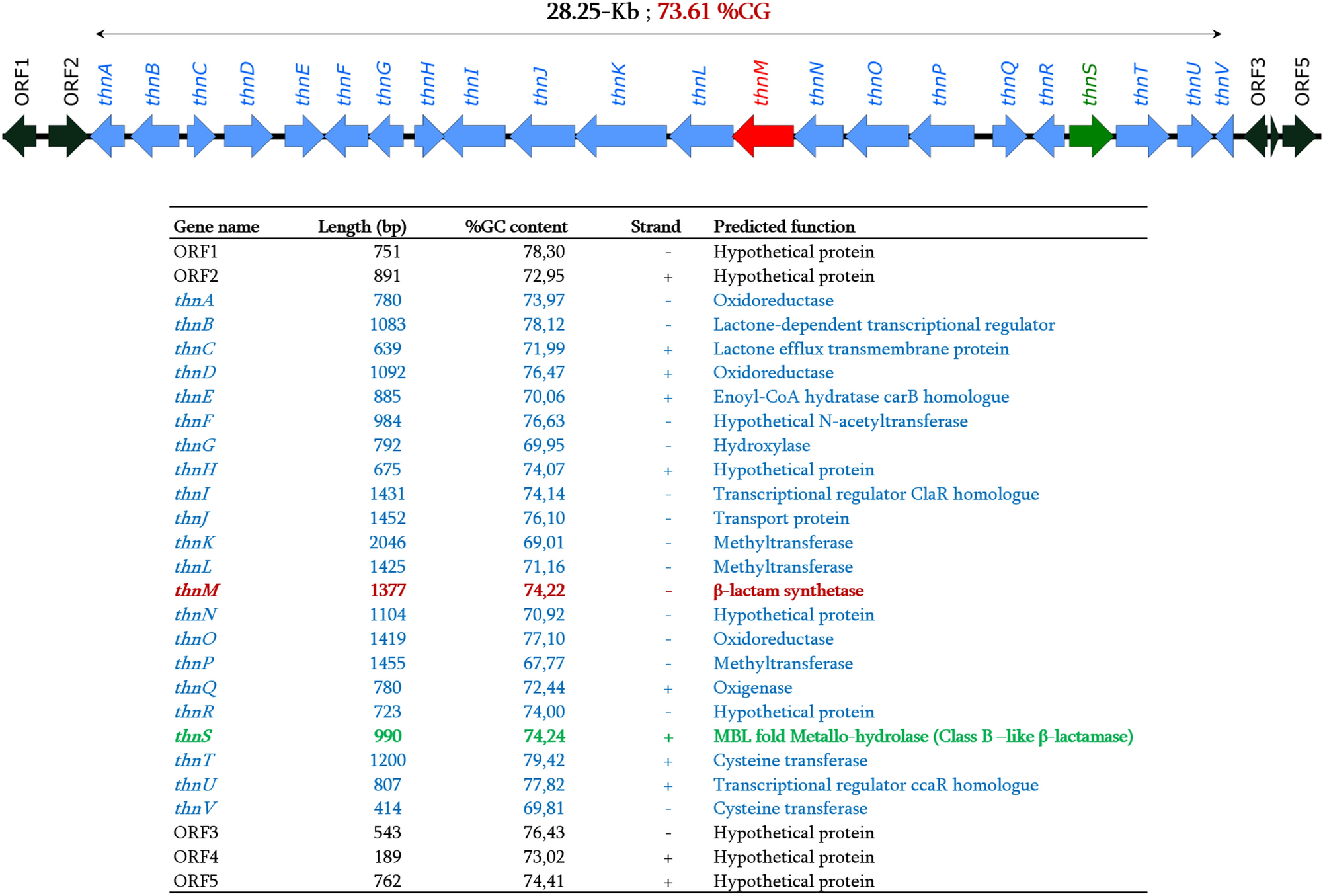
Task: Select the ORF3 rotated label
Action: tap(1258, 81)
